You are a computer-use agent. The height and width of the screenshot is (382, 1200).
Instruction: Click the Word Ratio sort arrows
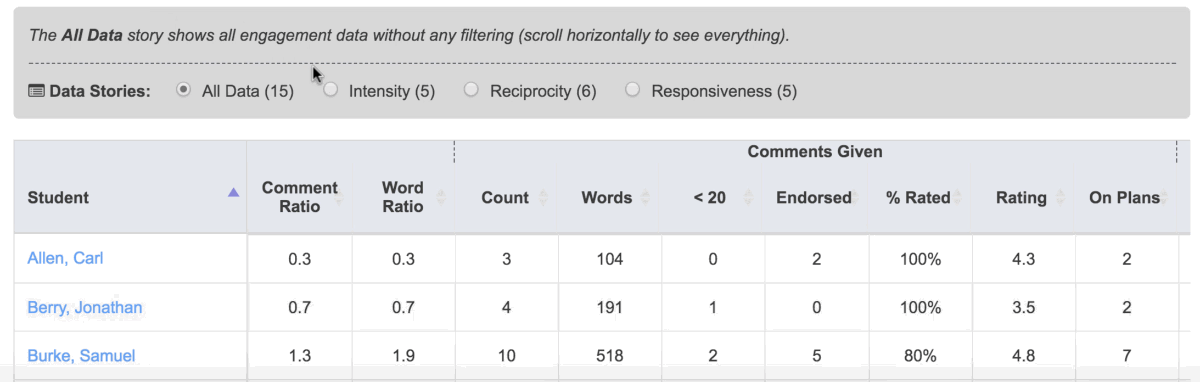point(442,198)
